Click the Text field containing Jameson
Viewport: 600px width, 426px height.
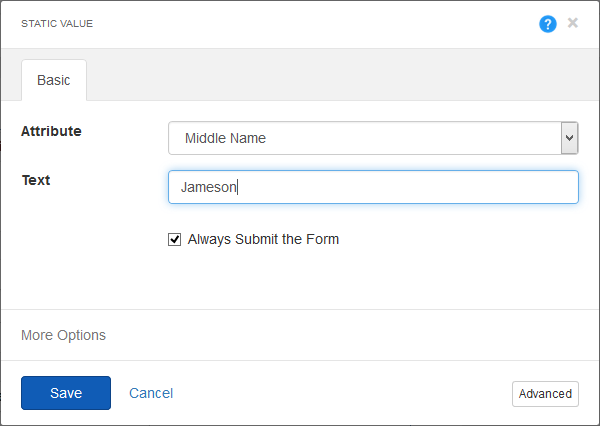pos(373,187)
